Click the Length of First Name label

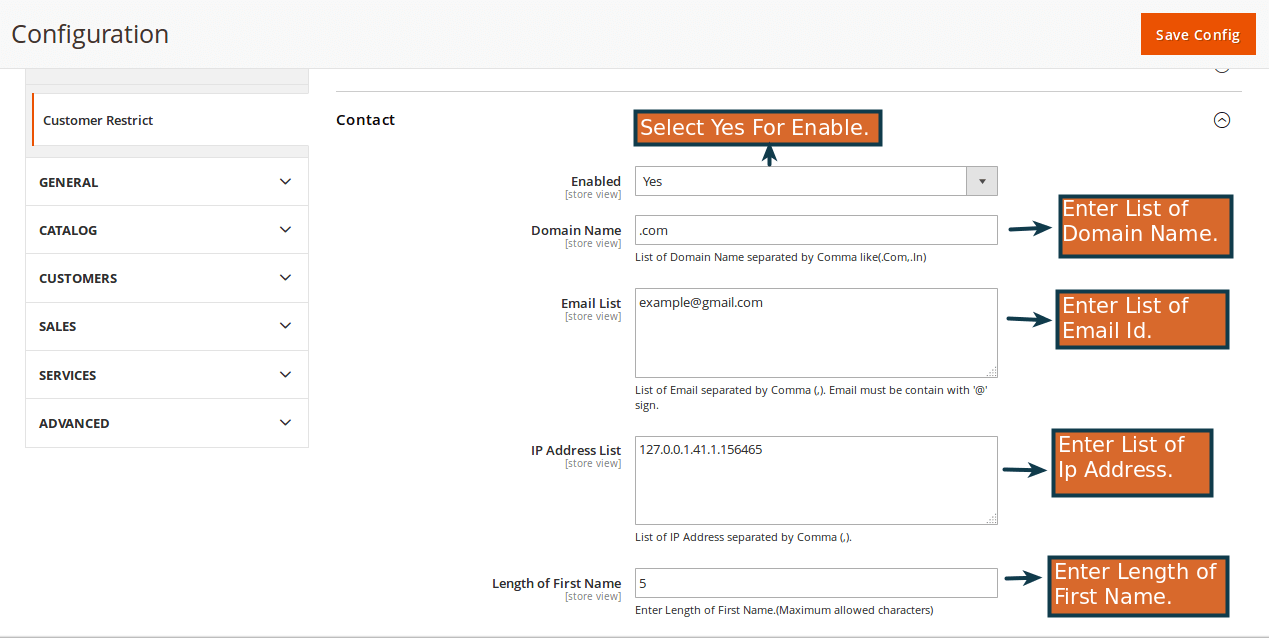coord(556,583)
